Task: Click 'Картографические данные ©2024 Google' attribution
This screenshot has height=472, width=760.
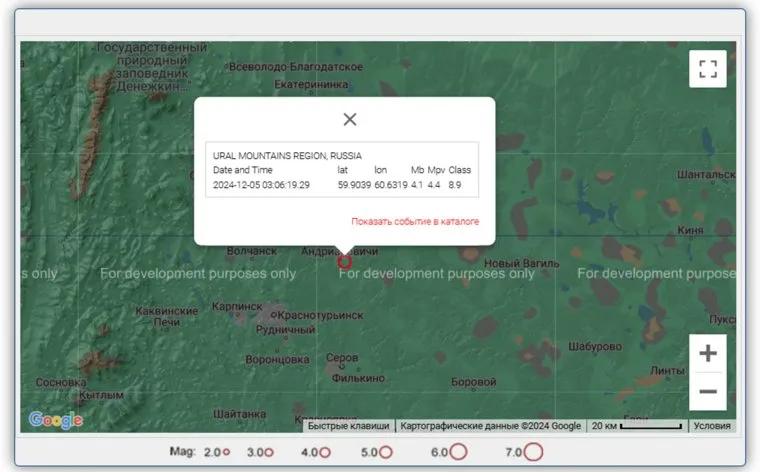Action: click(490, 426)
